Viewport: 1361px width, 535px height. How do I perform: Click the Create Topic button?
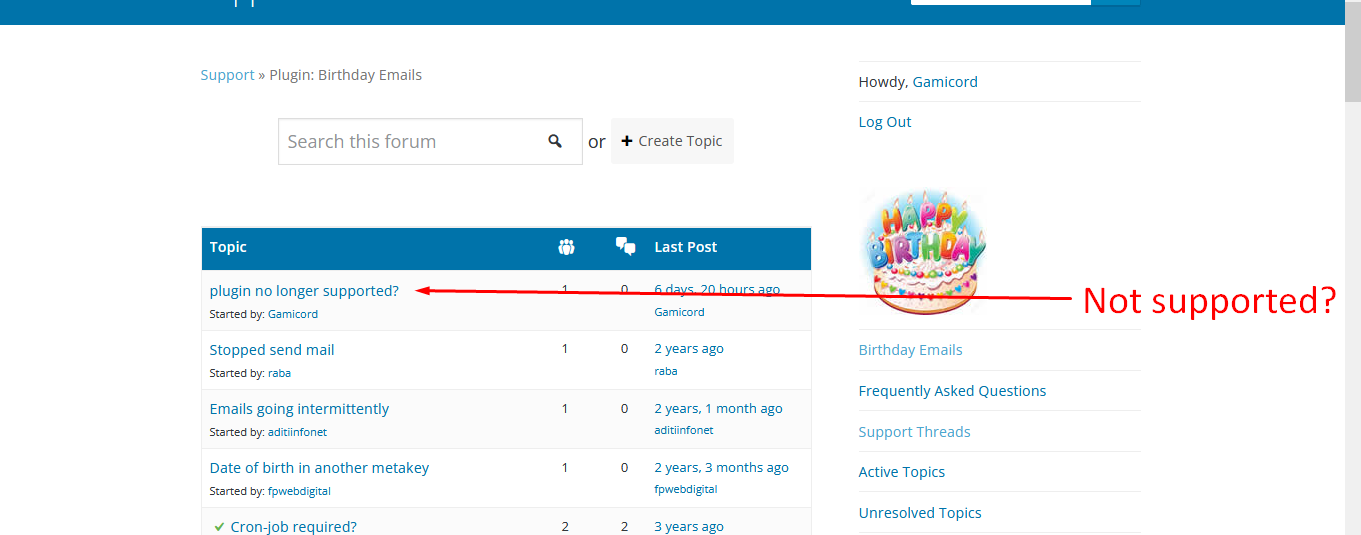672,141
